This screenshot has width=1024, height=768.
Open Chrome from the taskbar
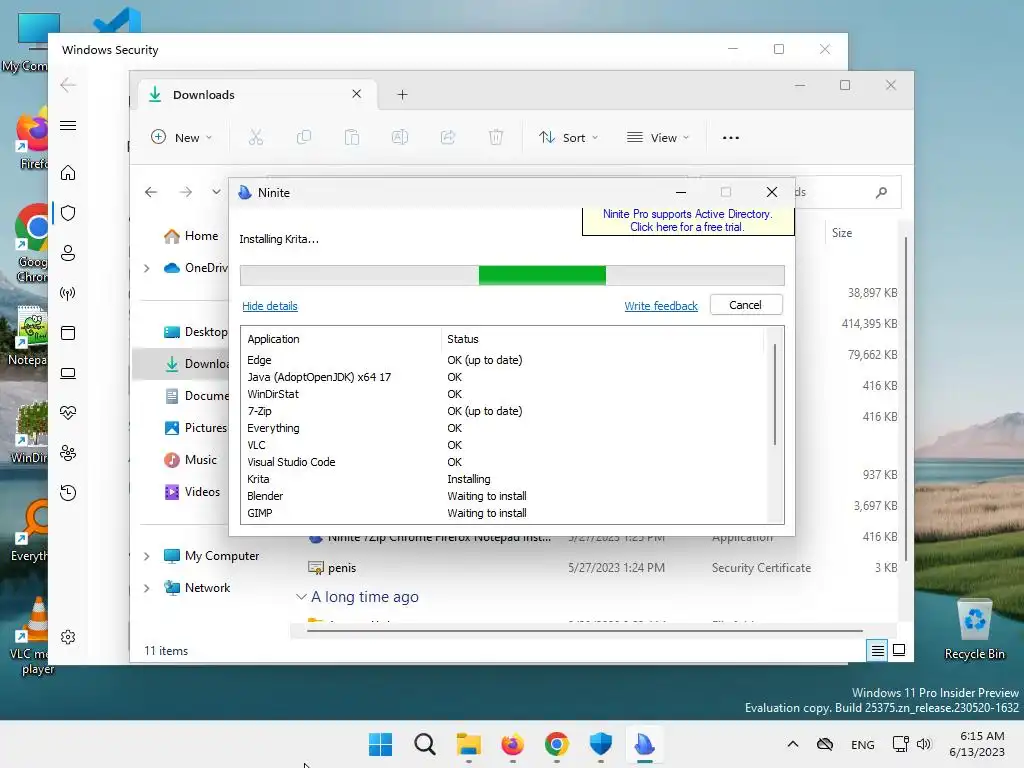pyautogui.click(x=556, y=744)
